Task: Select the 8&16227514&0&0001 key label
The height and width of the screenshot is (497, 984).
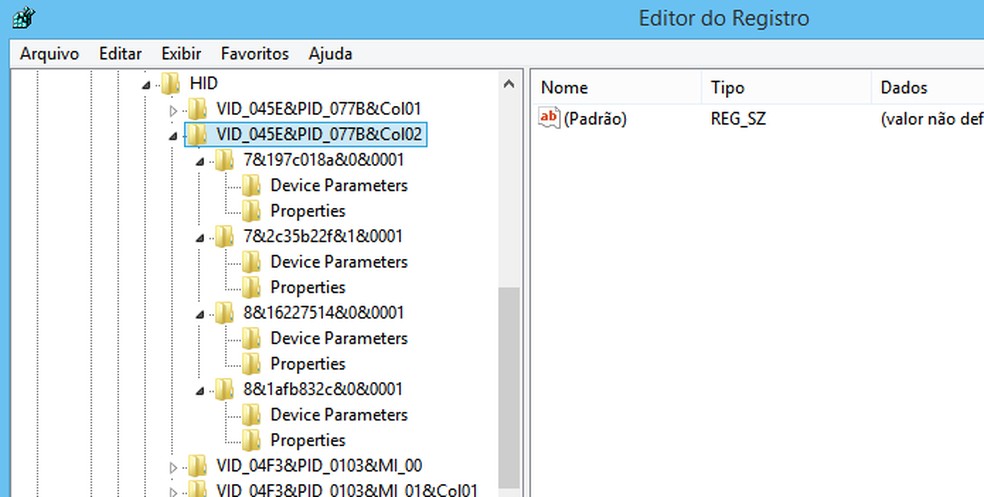Action: (324, 313)
